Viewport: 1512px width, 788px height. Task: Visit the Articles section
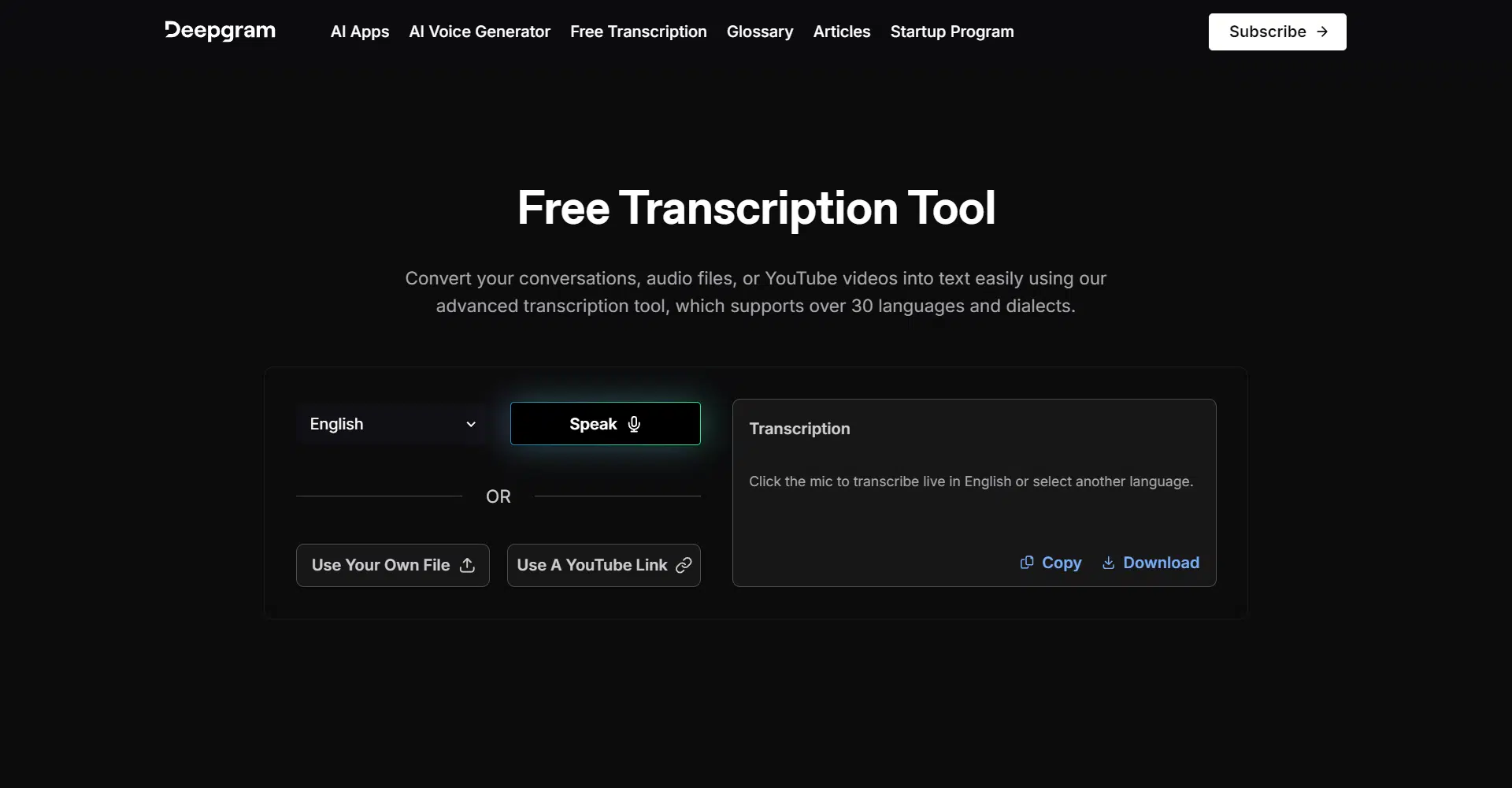tap(841, 32)
